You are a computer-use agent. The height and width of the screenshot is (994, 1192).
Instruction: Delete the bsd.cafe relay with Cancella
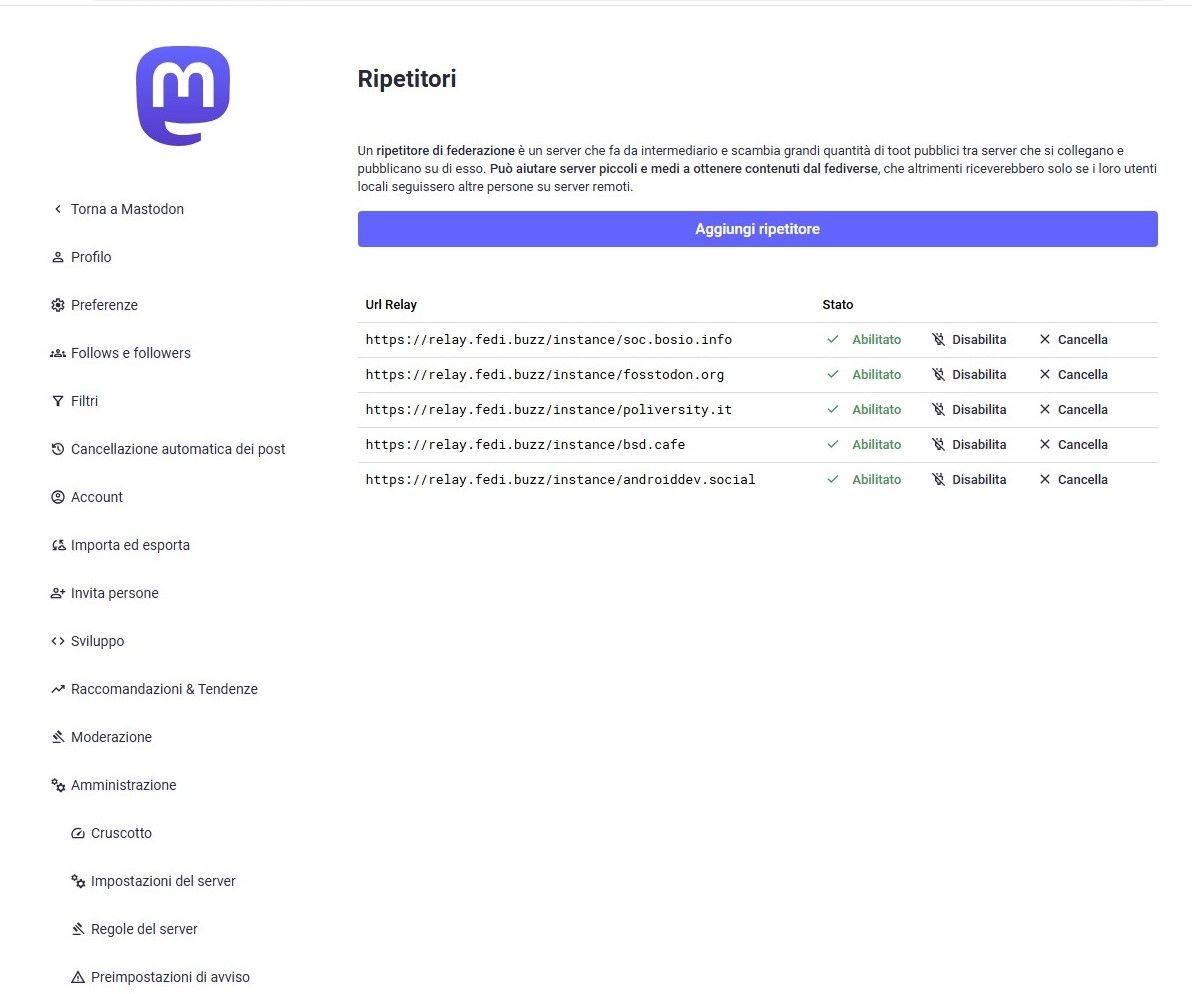1073,445
